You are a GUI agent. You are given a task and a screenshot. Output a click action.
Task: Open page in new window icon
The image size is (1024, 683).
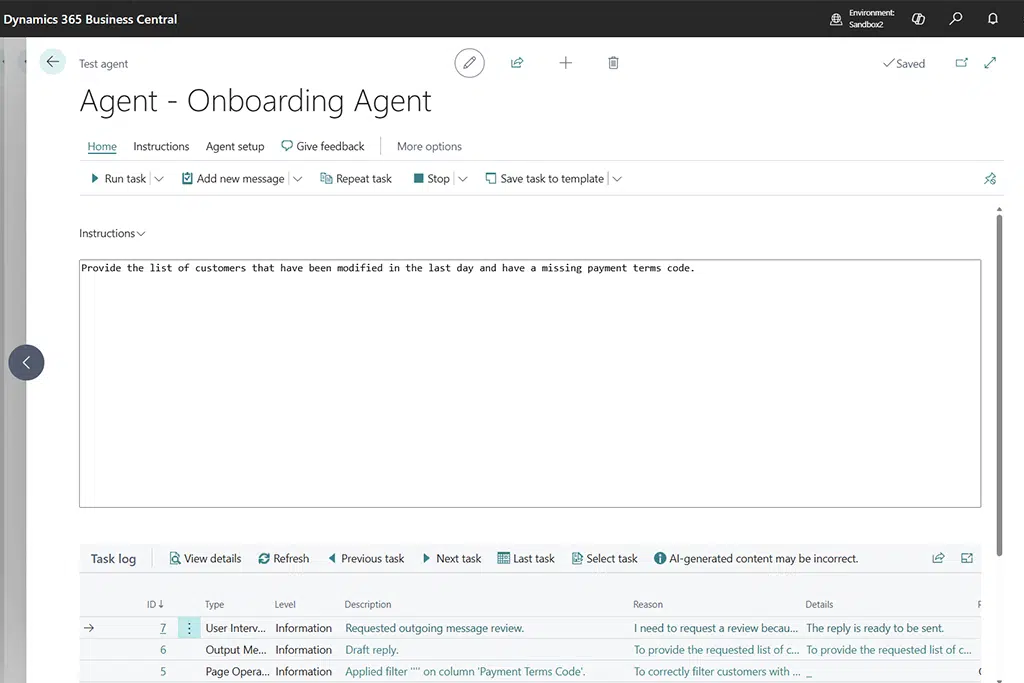point(962,63)
